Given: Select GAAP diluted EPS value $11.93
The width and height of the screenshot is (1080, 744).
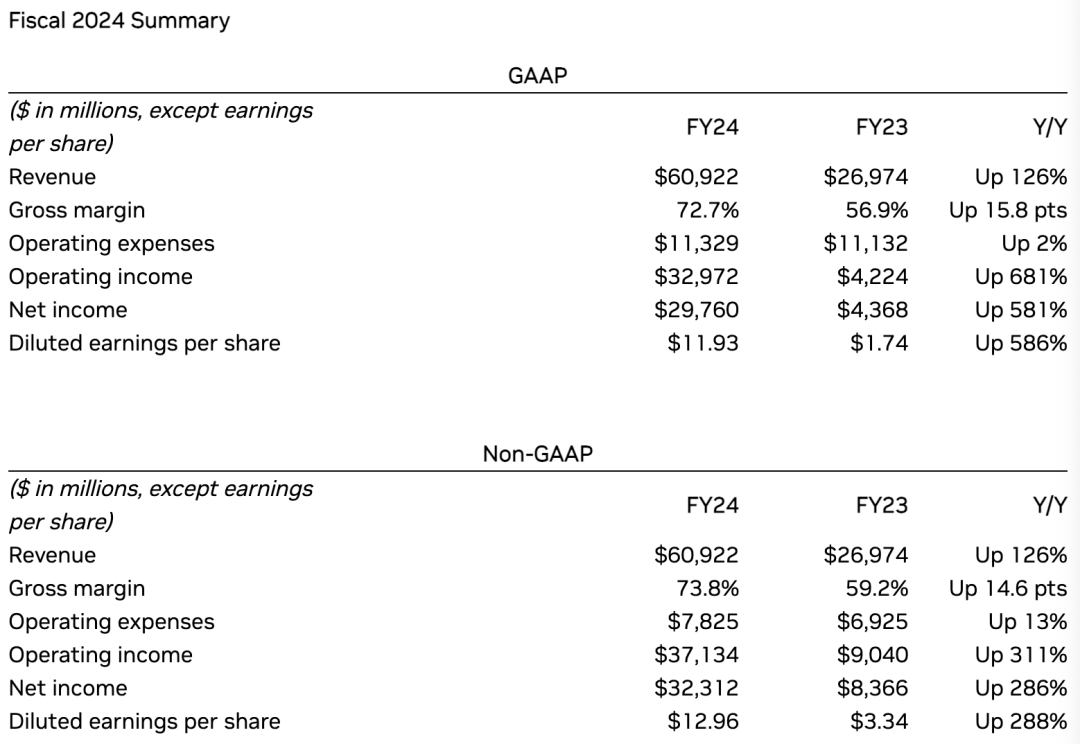Looking at the screenshot, I should click(703, 343).
